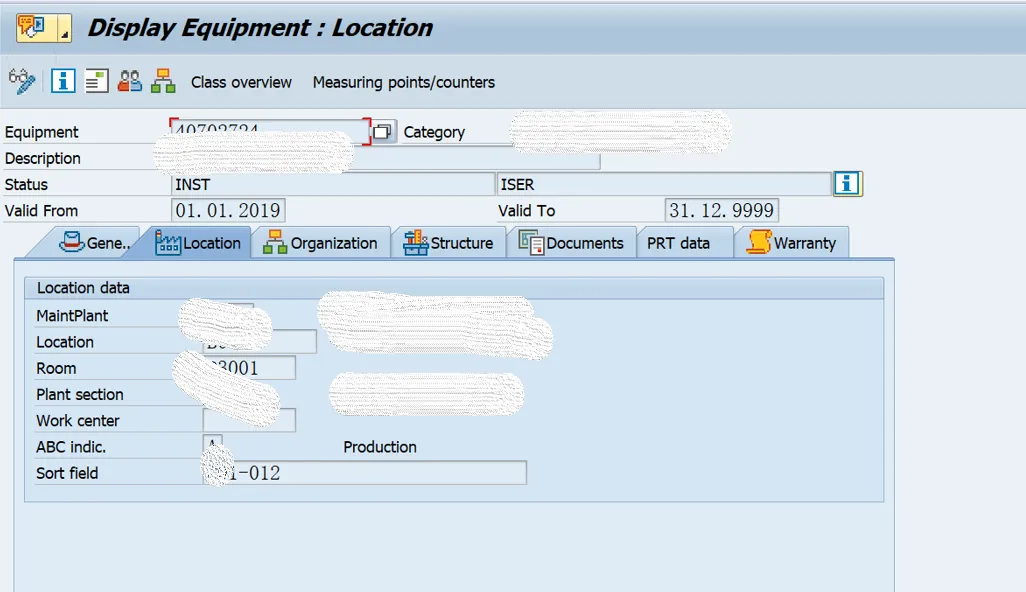Select the Valid From date field
Screen dimensions: 1026x592
click(x=228, y=211)
